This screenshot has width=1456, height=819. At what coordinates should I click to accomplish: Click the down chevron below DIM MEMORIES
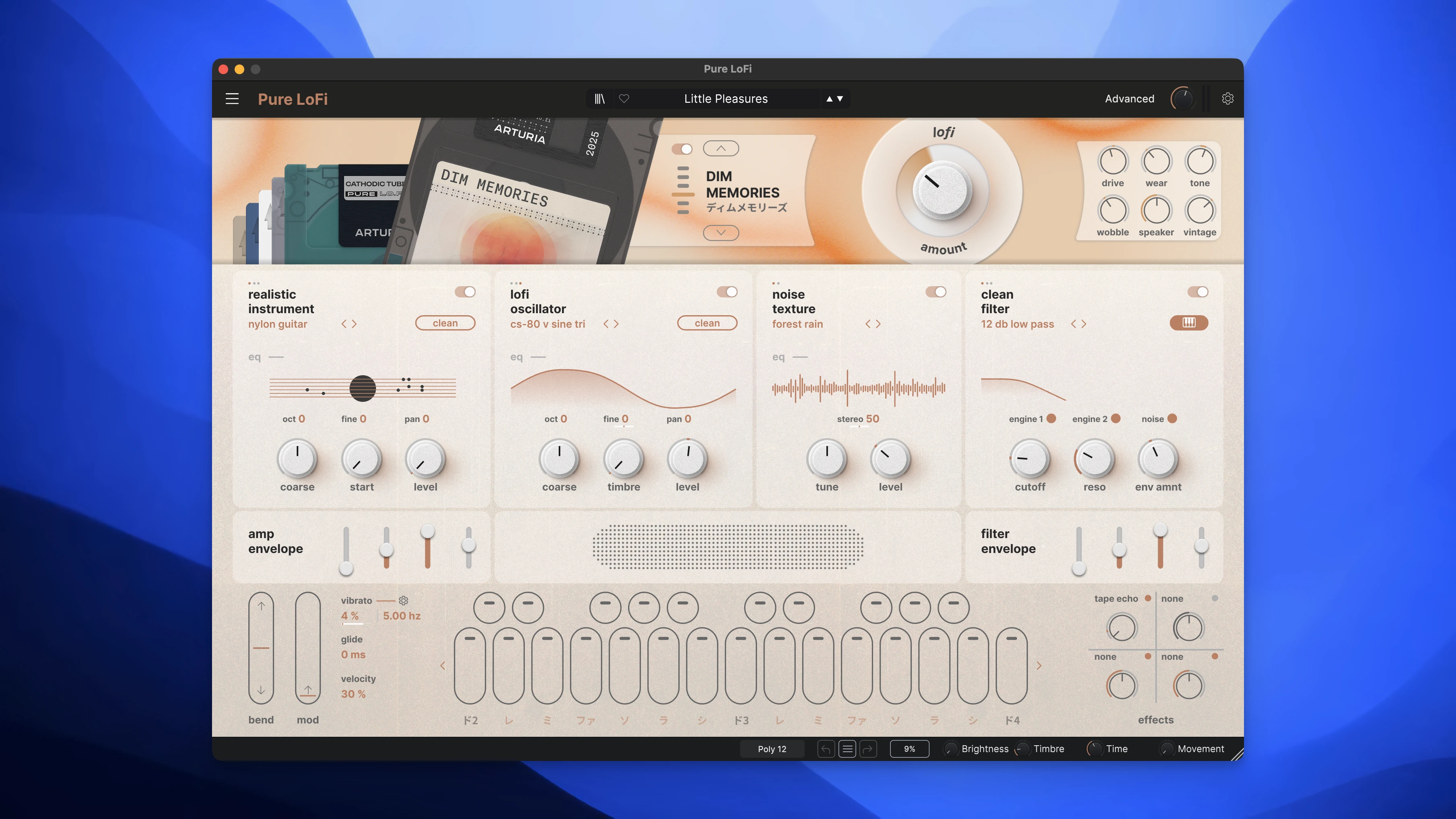[721, 233]
